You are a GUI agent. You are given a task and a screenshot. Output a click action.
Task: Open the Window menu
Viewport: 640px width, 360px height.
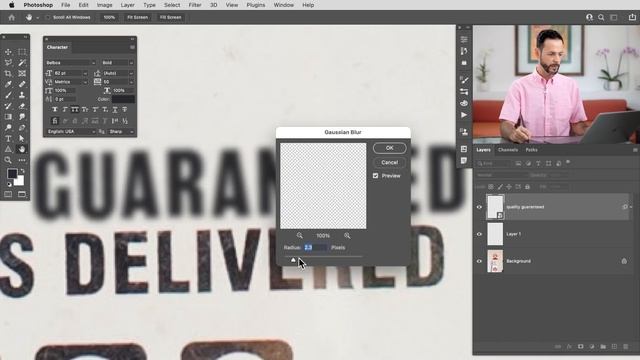point(283,5)
